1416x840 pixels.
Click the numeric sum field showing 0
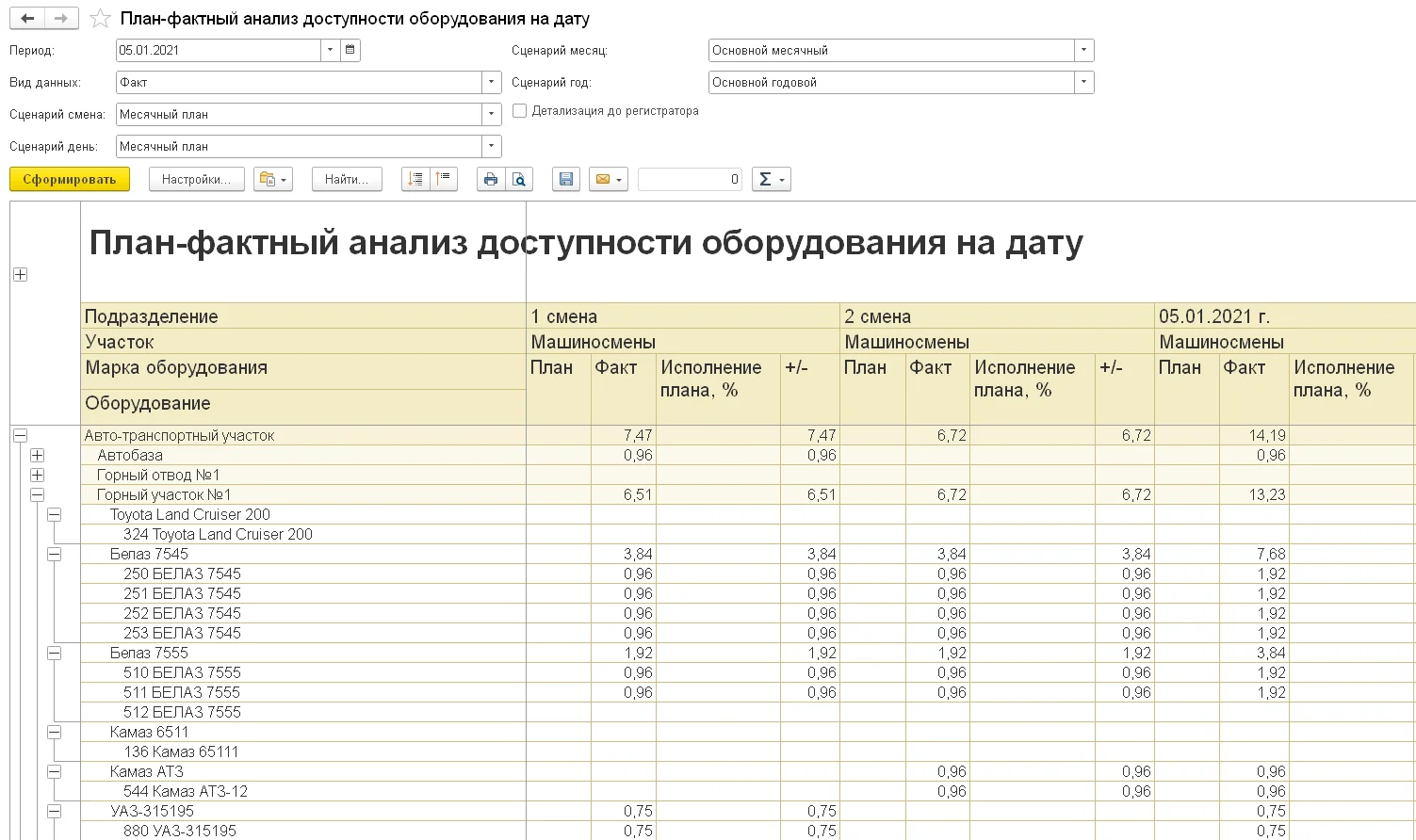690,179
